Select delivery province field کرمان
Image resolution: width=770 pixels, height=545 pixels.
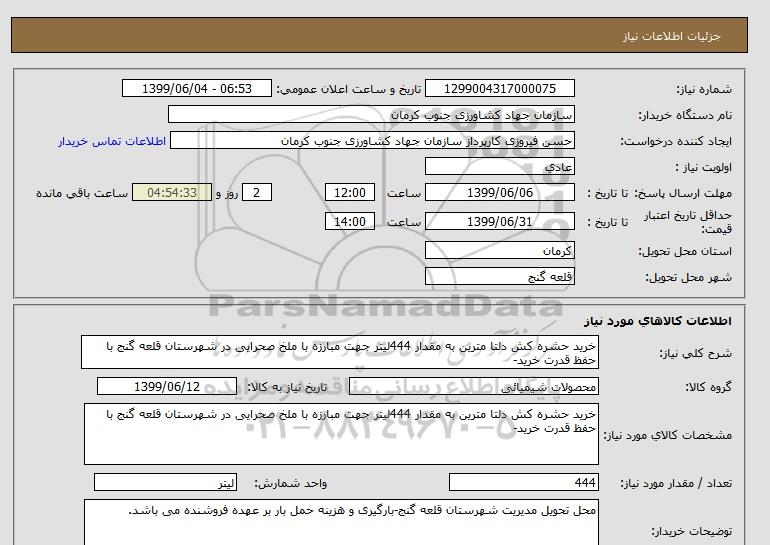tap(499, 250)
